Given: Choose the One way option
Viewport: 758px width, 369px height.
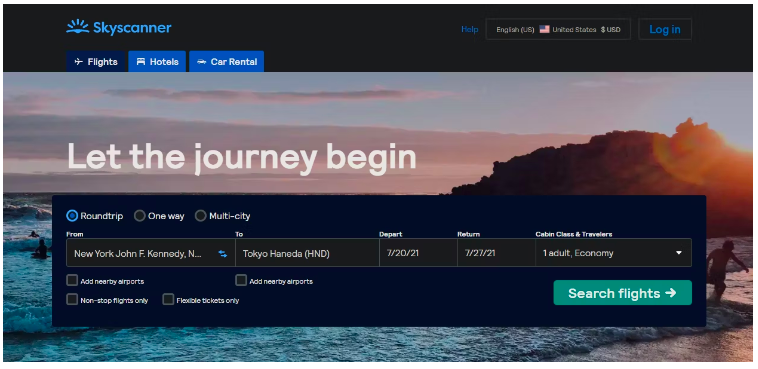Looking at the screenshot, I should click(x=140, y=216).
